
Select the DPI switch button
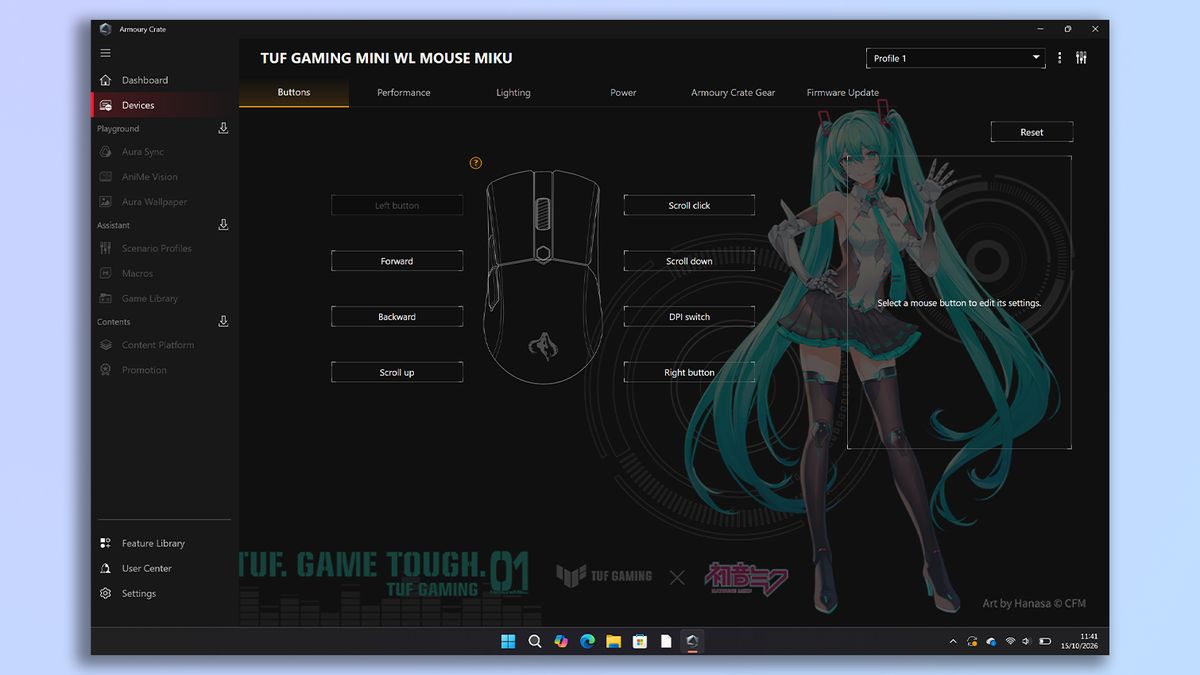[x=689, y=317]
